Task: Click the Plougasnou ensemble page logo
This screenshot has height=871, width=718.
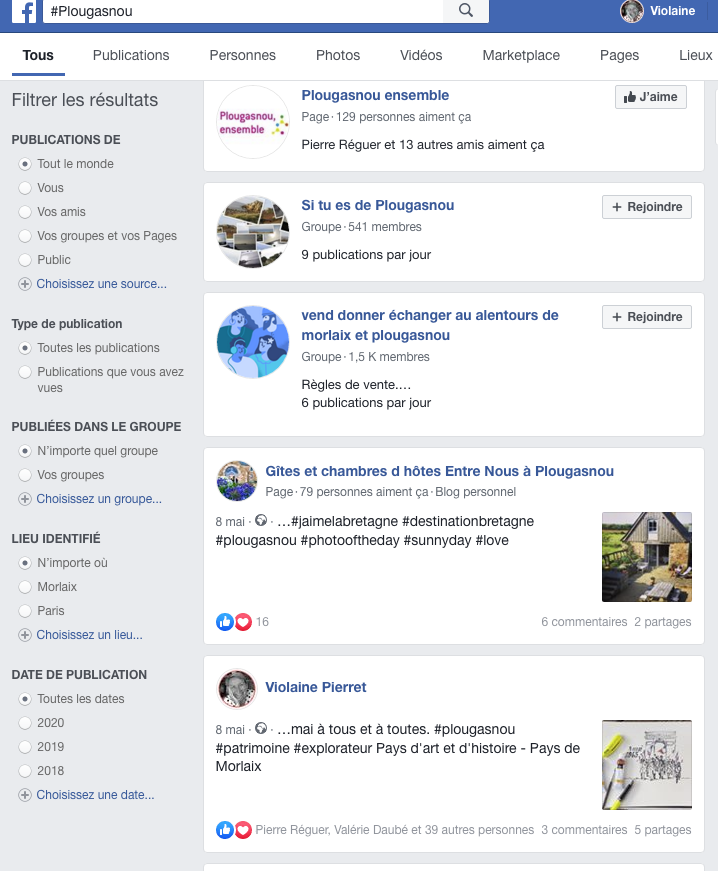Action: 253,122
